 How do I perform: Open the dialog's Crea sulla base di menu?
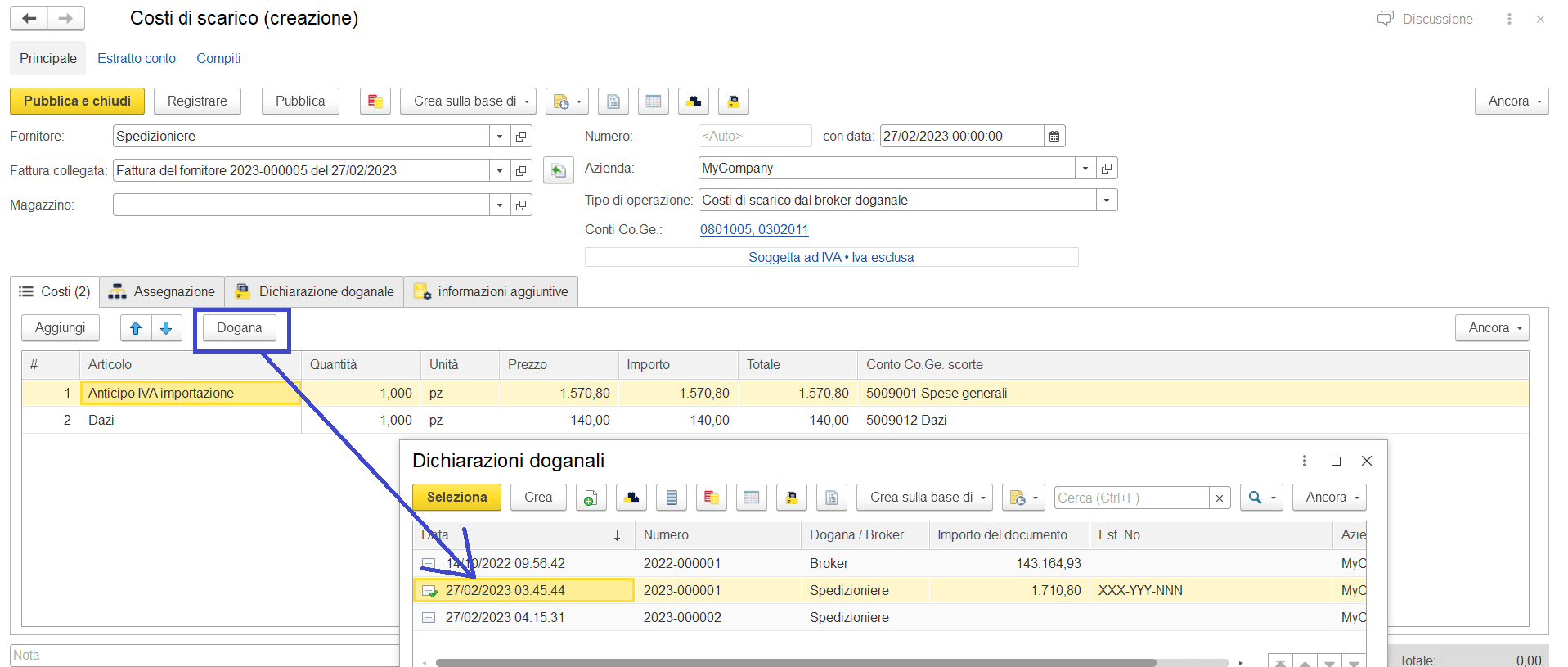[x=924, y=498]
